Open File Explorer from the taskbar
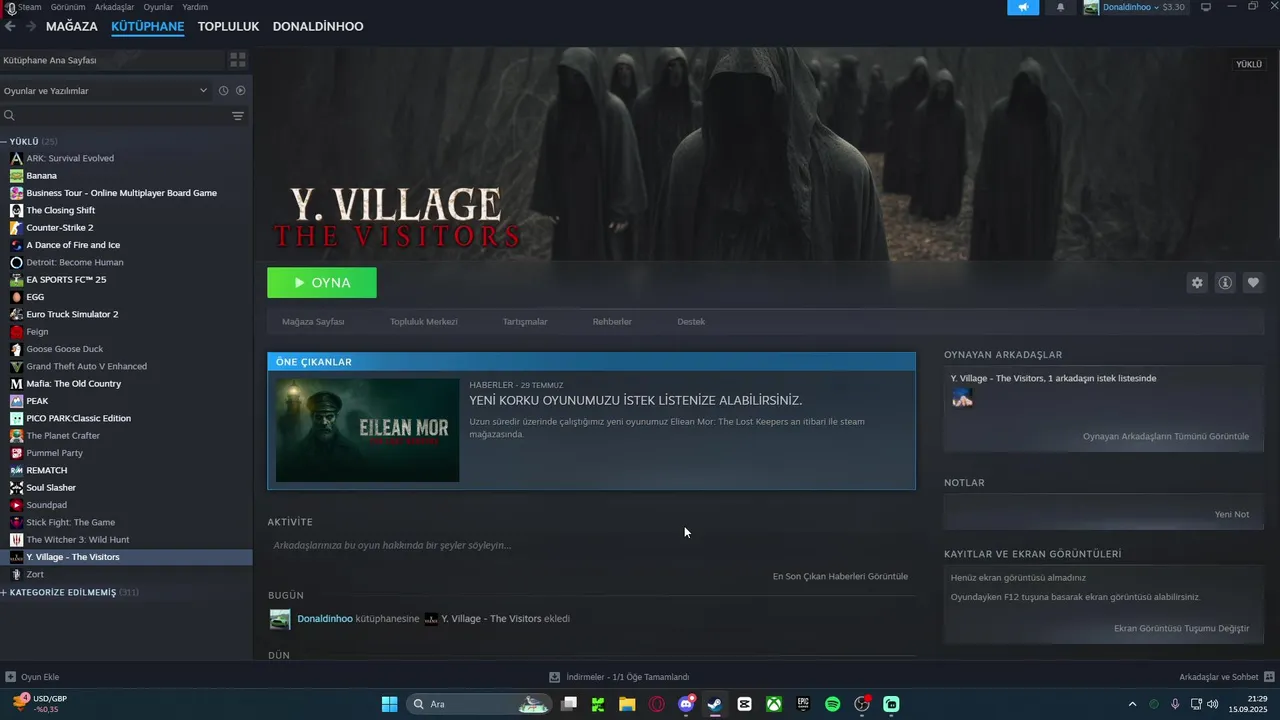This screenshot has width=1280, height=720. (x=627, y=704)
